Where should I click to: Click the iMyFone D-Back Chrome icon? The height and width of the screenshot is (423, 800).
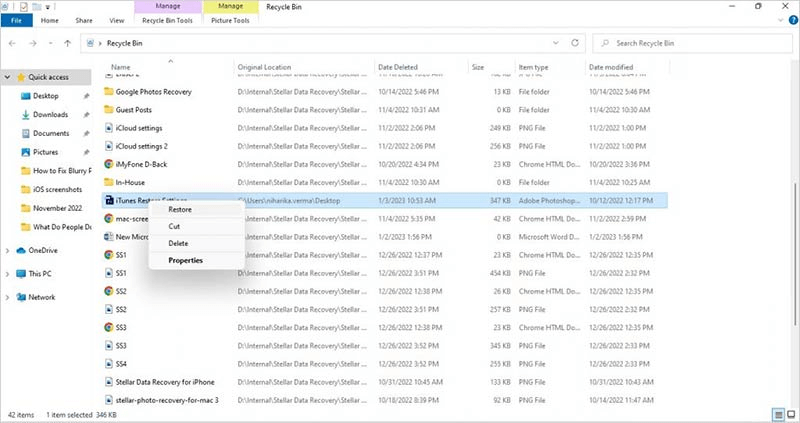pyautogui.click(x=109, y=164)
